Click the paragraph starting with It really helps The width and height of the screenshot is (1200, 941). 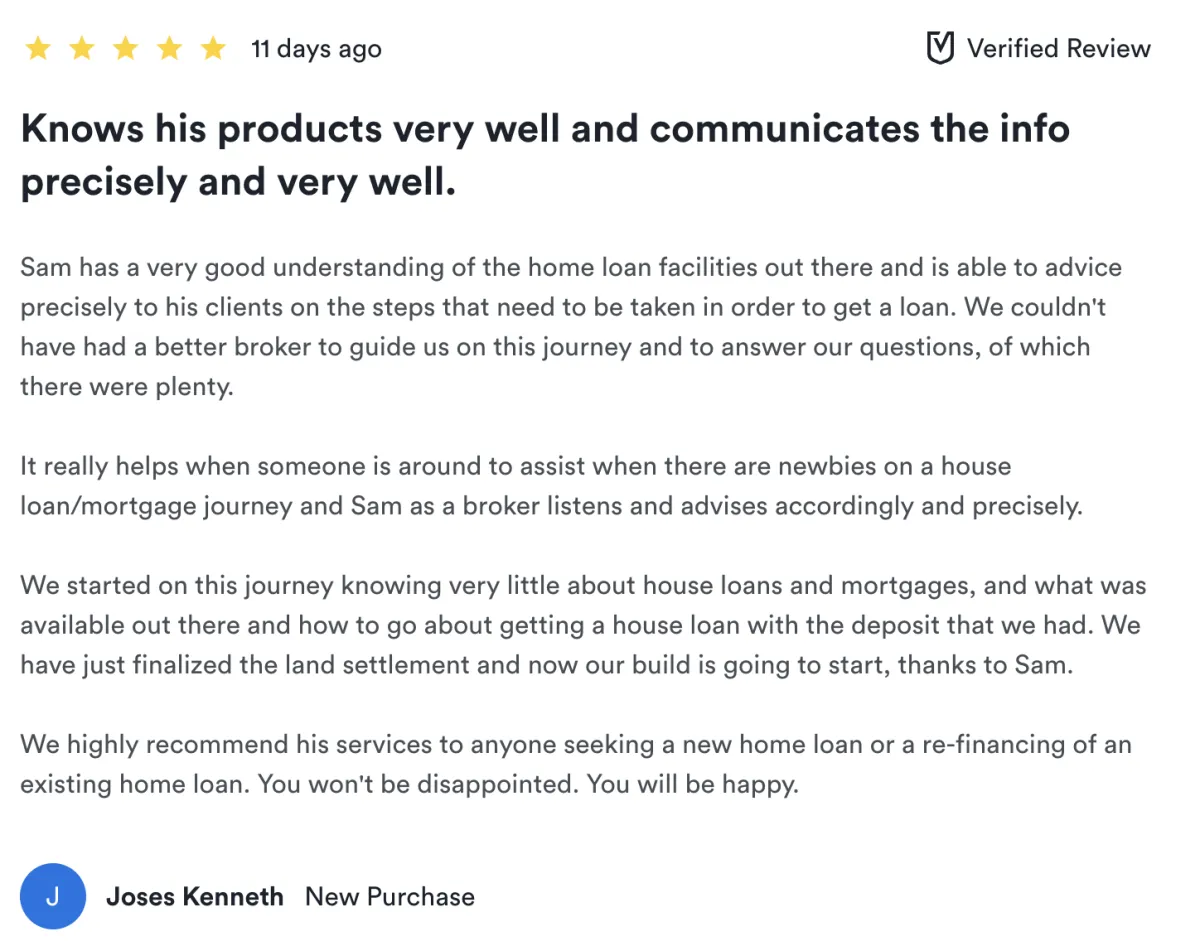[x=551, y=486]
